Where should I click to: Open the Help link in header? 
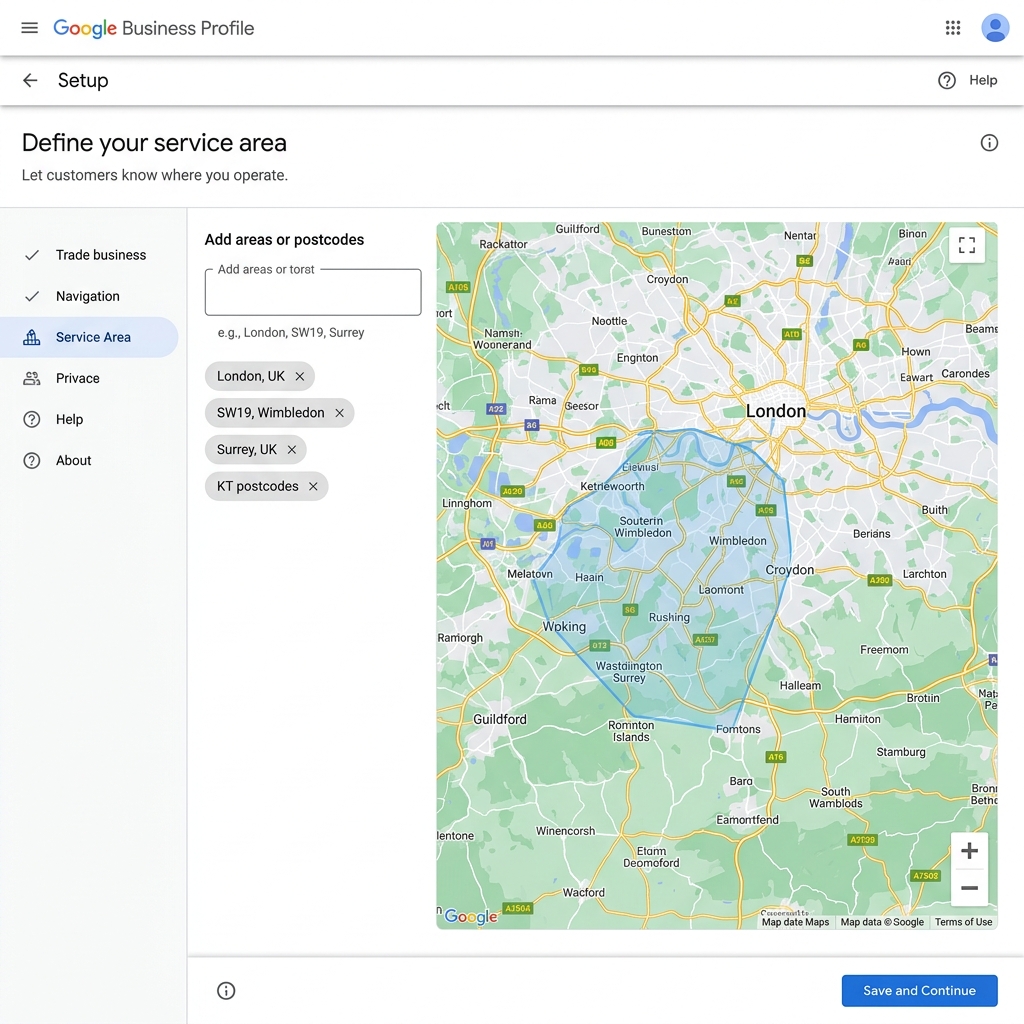(983, 80)
